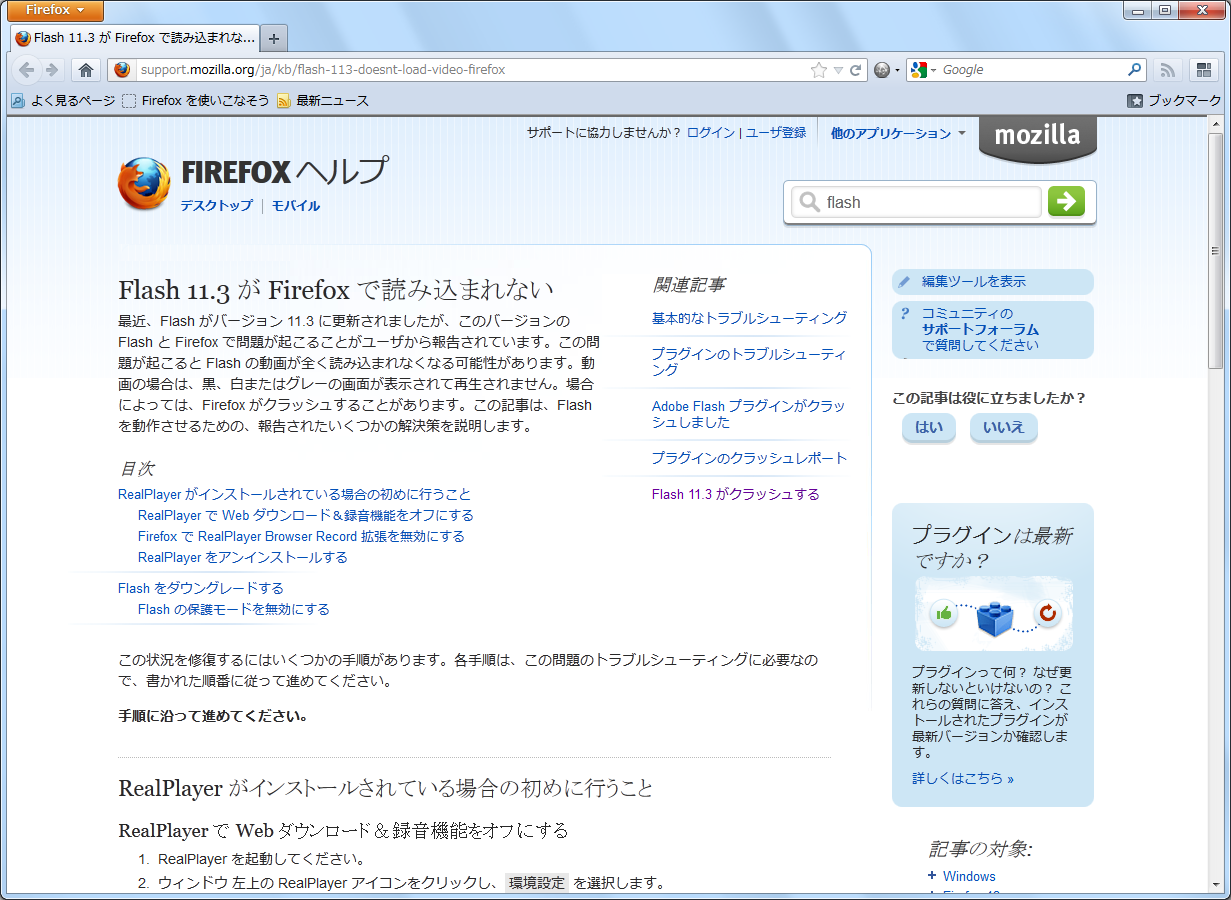Jump to Flash の保護モードを無効にする section
The height and width of the screenshot is (900, 1231).
tap(233, 609)
